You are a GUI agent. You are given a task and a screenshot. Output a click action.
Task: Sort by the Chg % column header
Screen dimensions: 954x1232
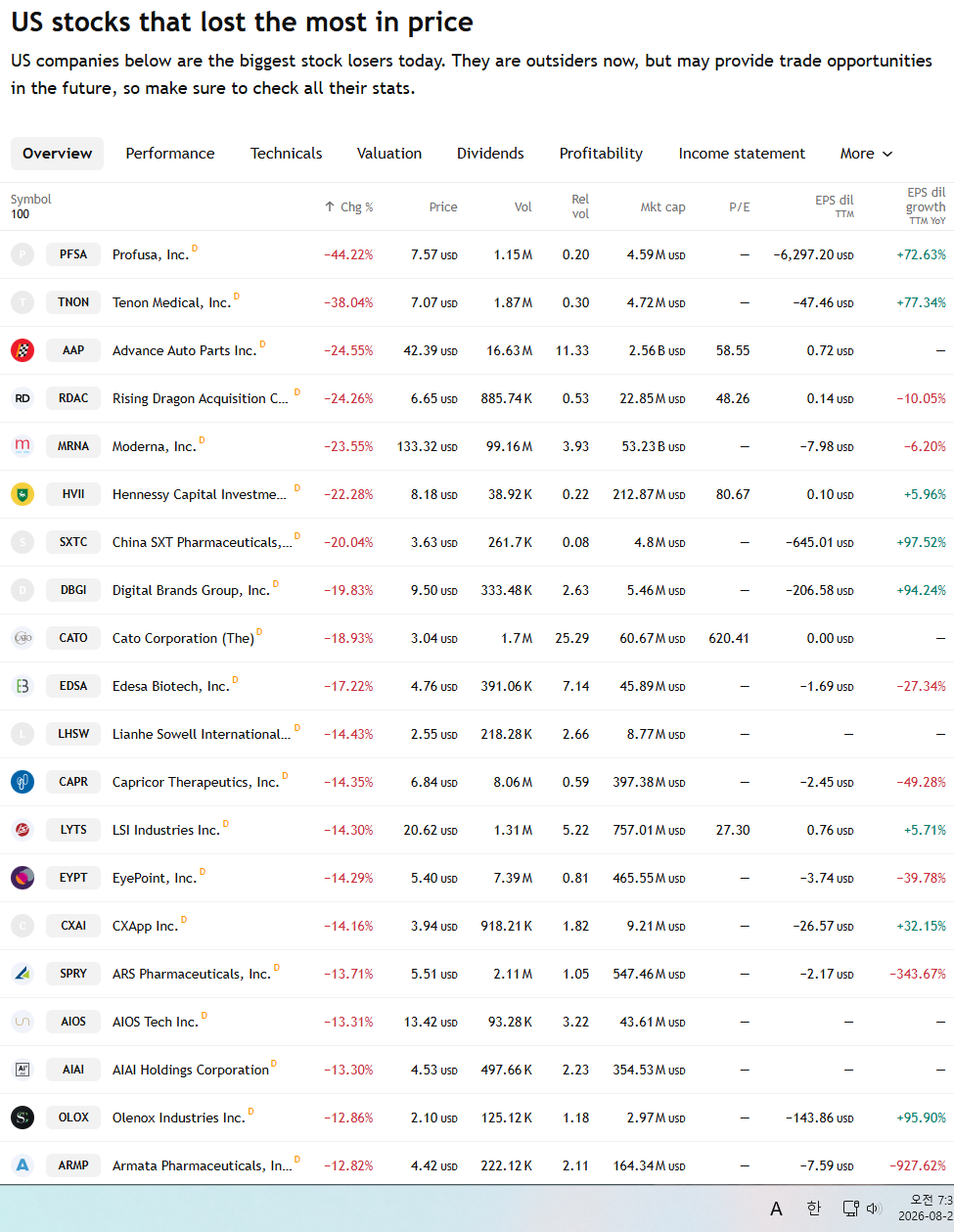(349, 207)
